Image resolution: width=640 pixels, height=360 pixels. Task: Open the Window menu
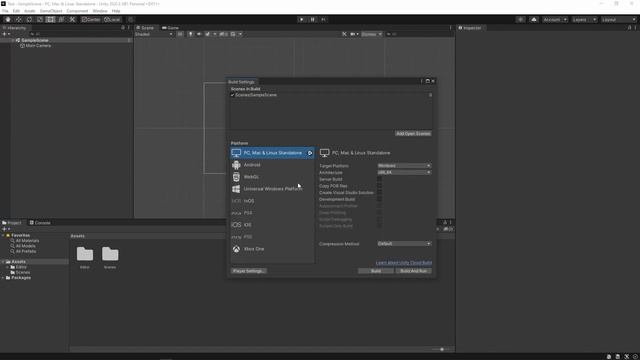[100, 11]
